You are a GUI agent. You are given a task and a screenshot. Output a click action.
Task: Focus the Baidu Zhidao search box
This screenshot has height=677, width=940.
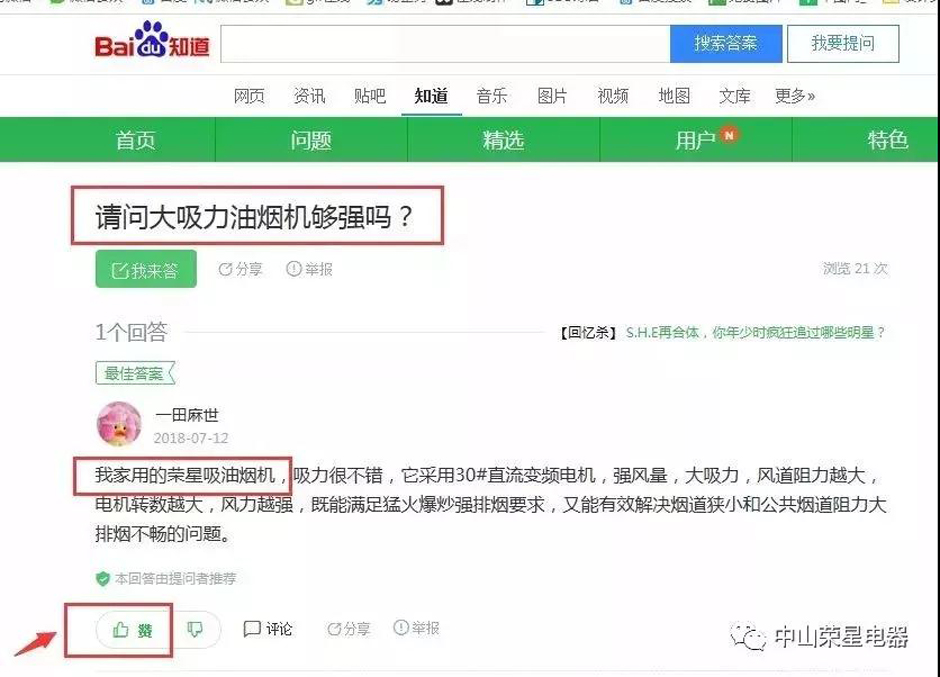point(444,45)
